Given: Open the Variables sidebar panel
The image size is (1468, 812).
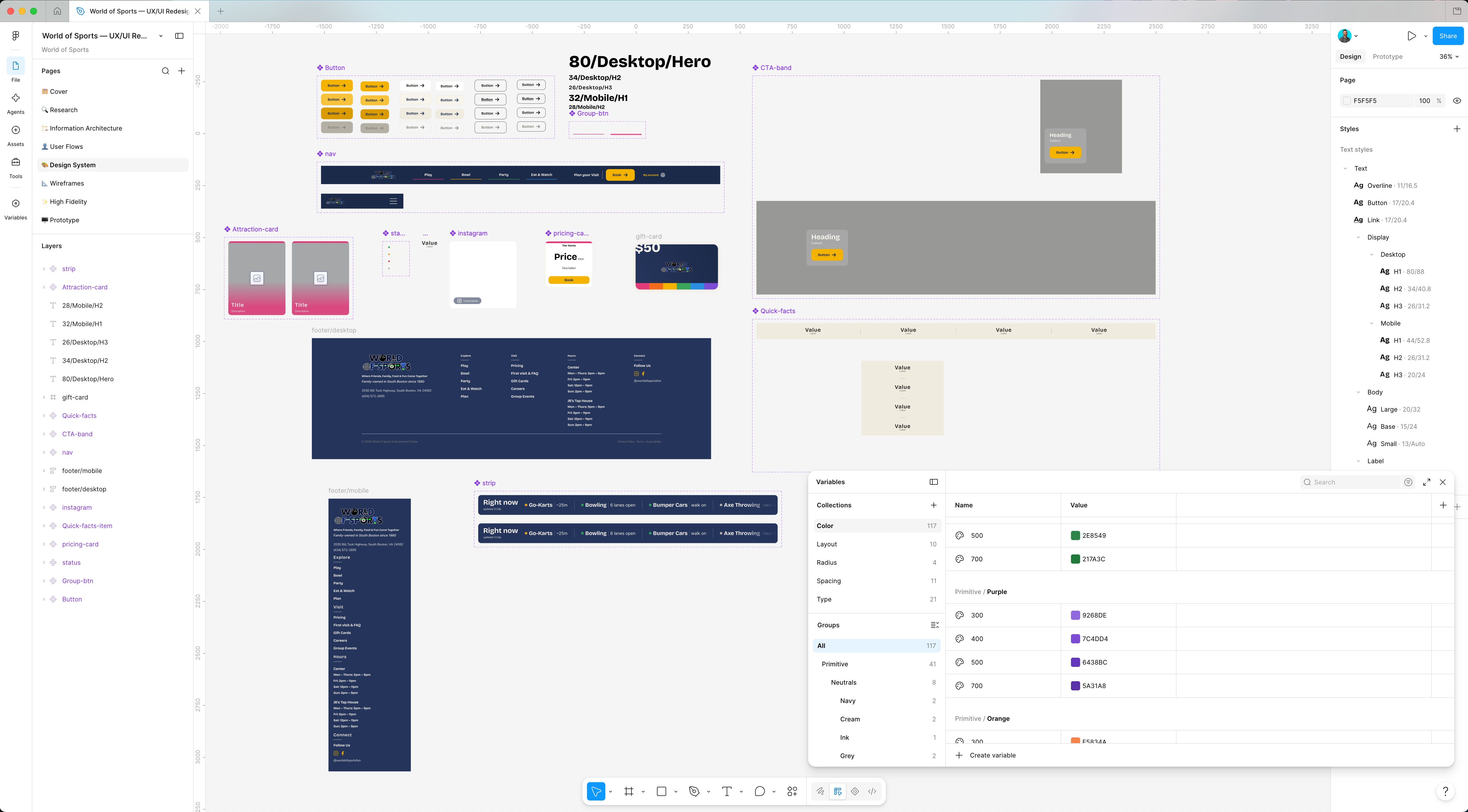Looking at the screenshot, I should tap(15, 209).
